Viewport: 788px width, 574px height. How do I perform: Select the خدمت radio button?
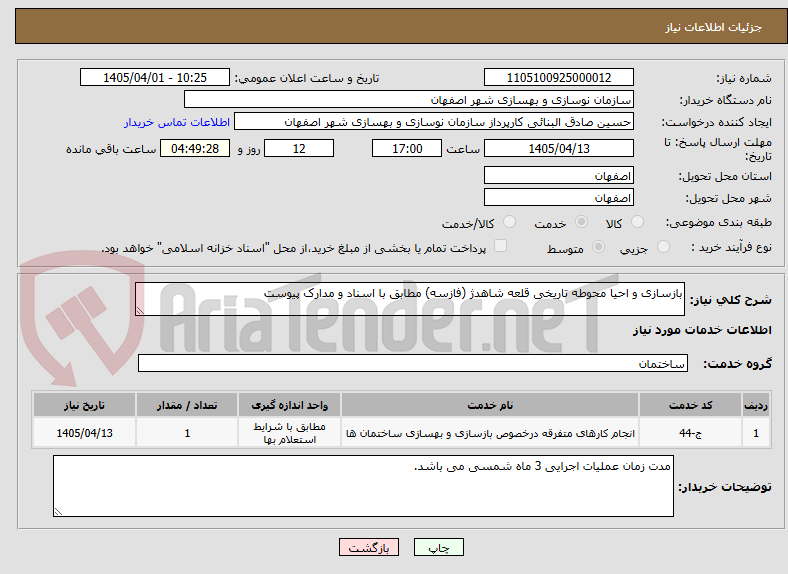pos(581,222)
